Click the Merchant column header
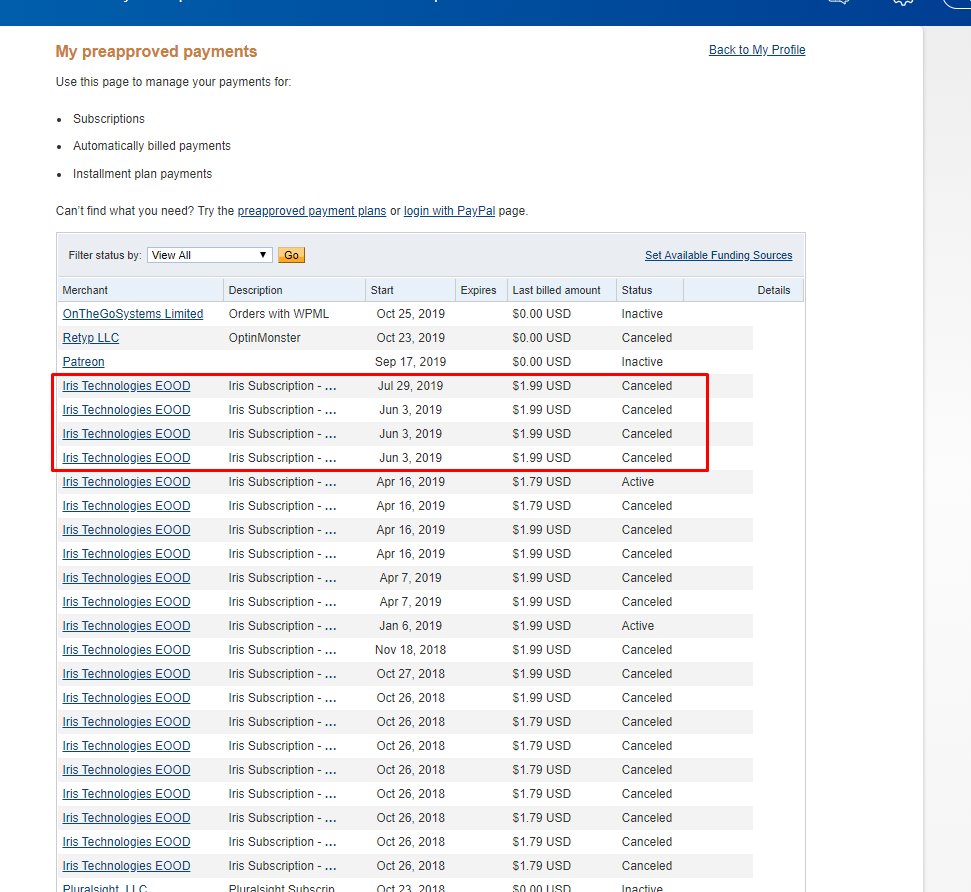The image size is (971, 892). [x=85, y=291]
